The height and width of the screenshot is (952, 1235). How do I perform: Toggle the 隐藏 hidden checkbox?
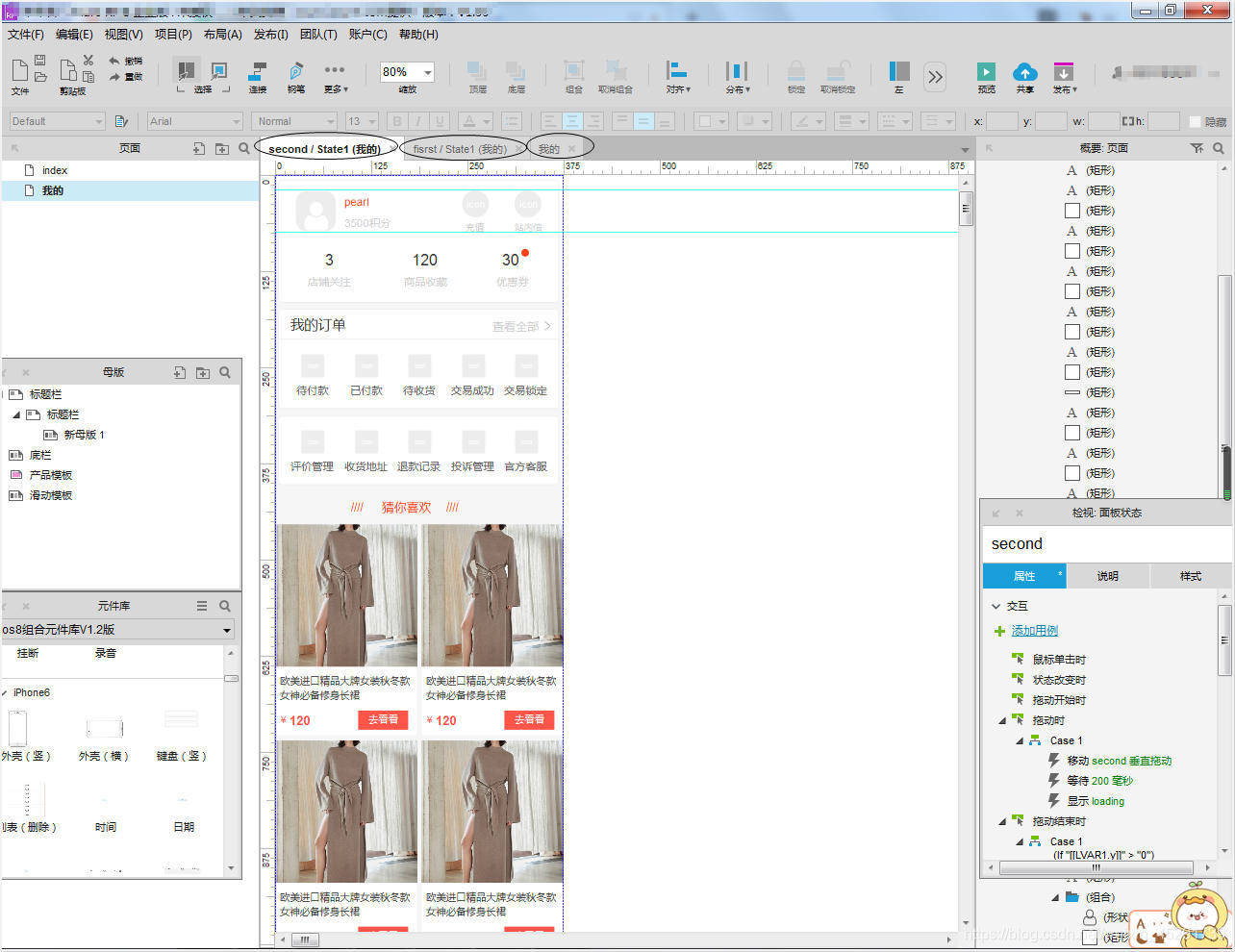coord(1195,121)
